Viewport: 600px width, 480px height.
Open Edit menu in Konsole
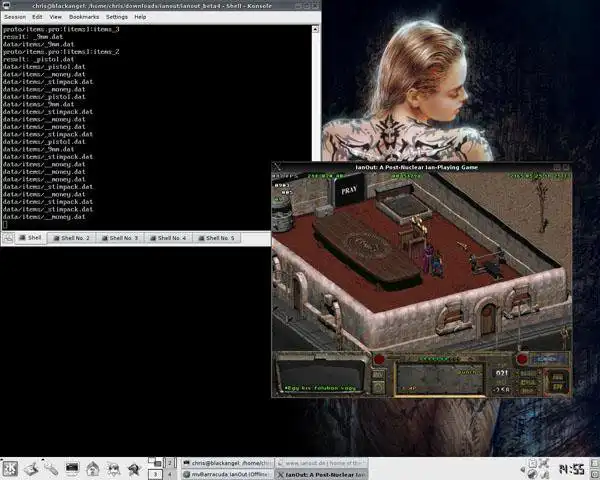(37, 17)
